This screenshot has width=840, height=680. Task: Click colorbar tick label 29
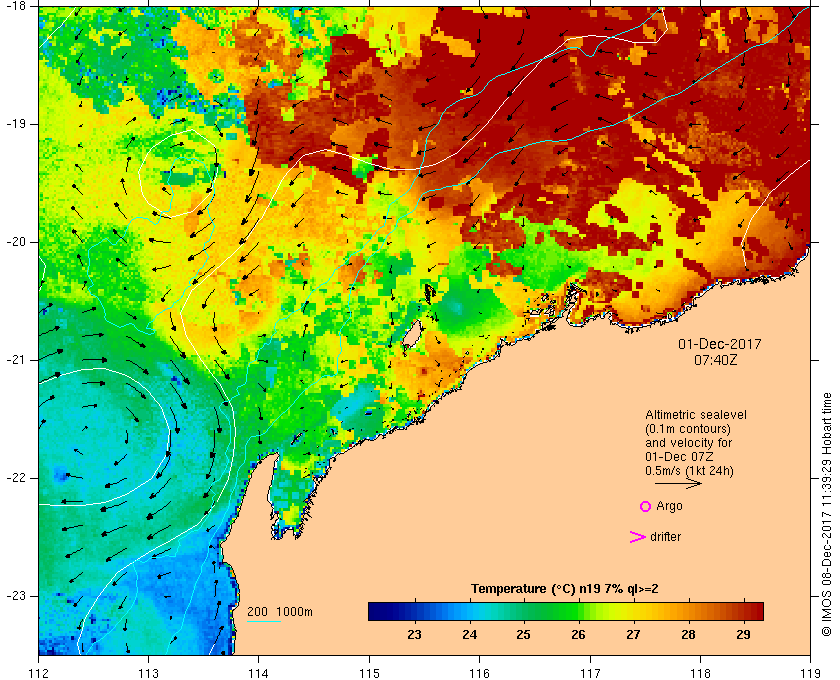(743, 634)
